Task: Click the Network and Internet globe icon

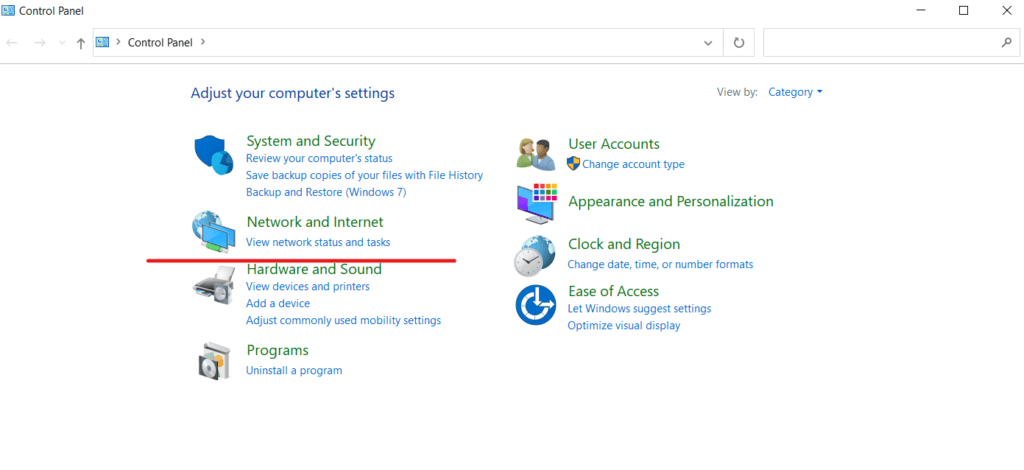Action: 214,231
